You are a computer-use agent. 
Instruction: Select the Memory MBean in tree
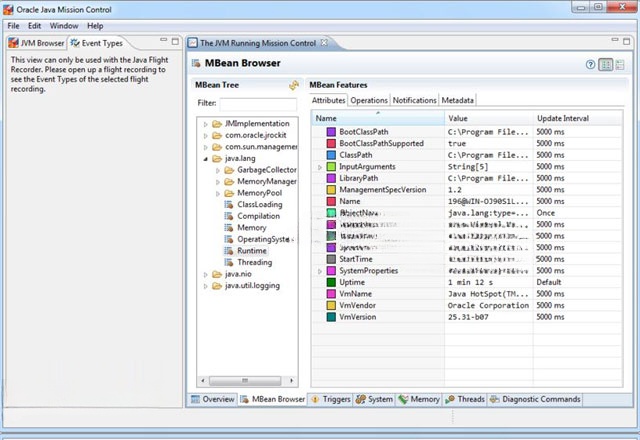[251, 228]
